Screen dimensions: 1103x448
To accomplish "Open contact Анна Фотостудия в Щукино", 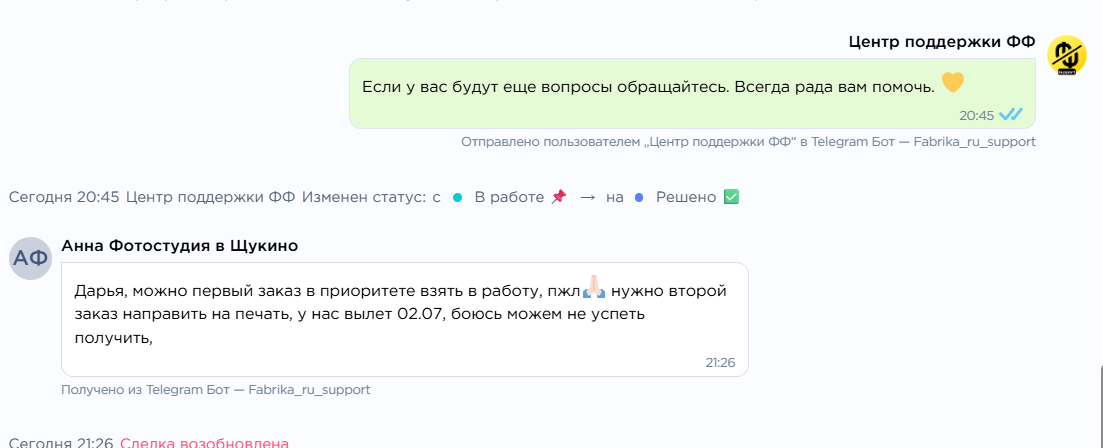I will [x=180, y=246].
